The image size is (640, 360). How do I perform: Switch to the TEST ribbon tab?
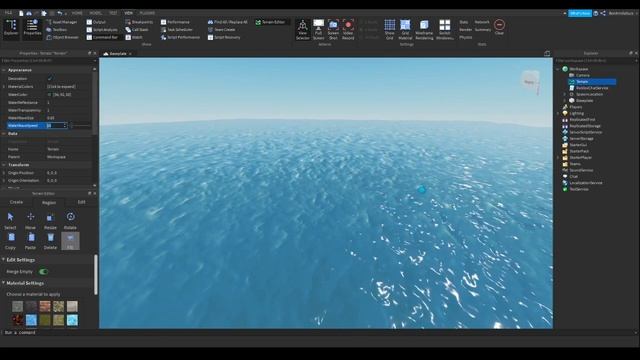pos(113,13)
